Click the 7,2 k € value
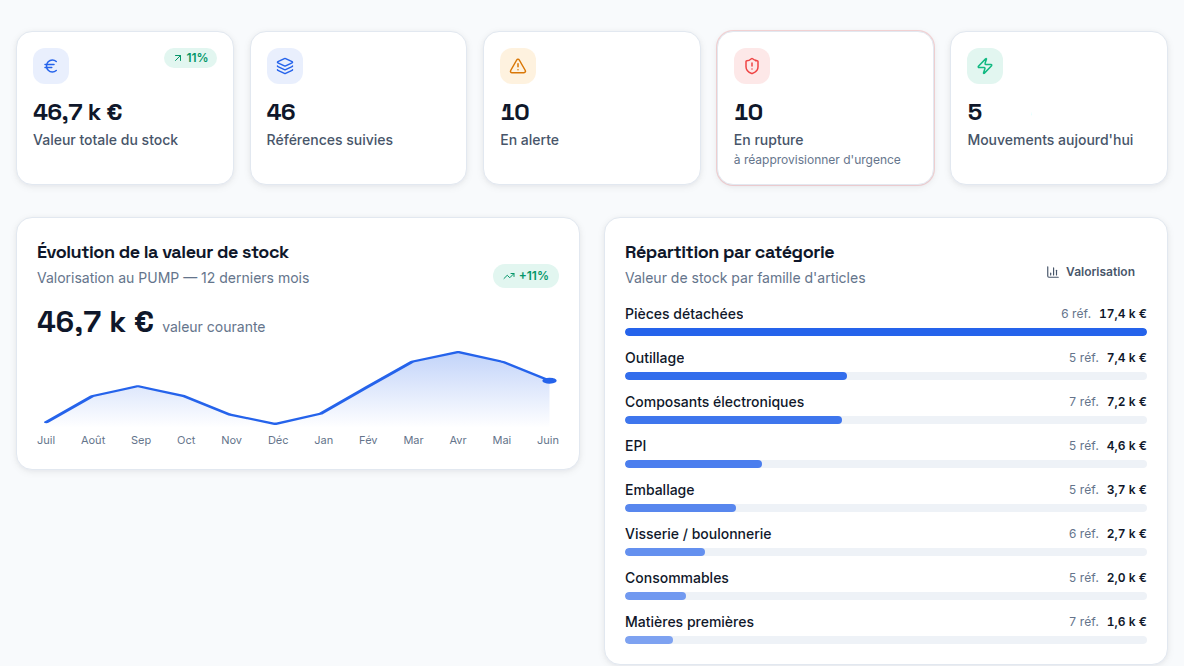 [1127, 402]
